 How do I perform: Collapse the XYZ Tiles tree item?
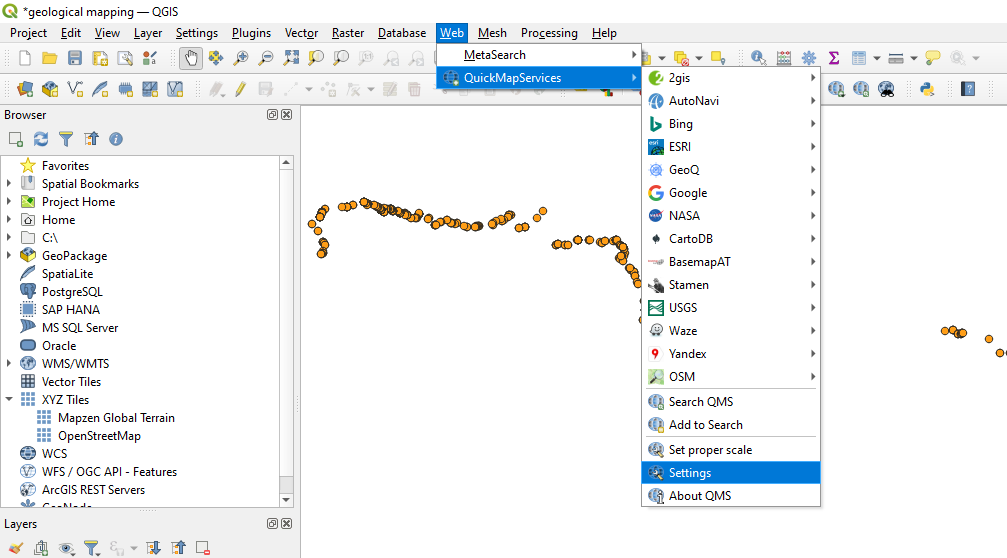9,399
